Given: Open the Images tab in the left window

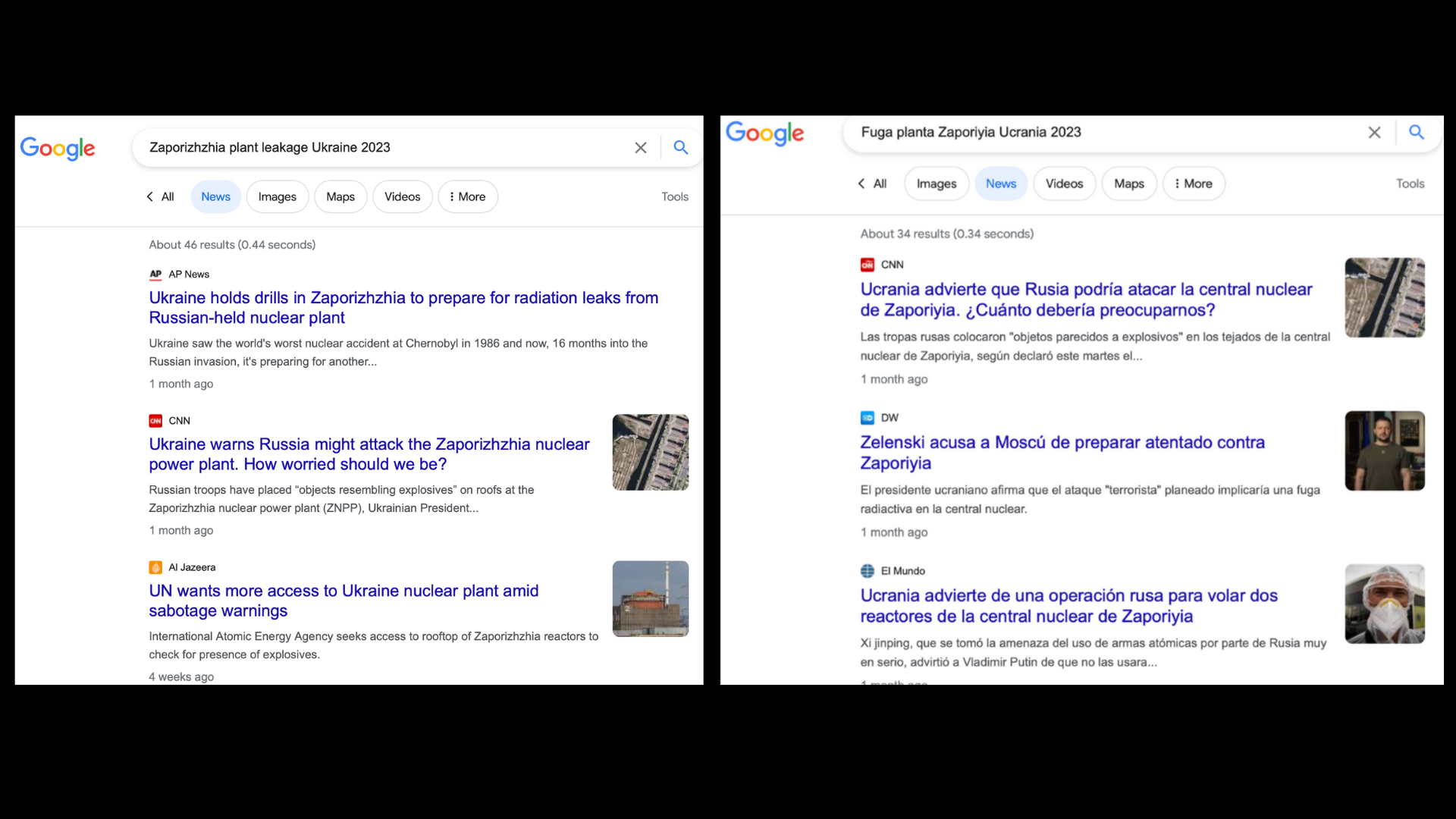Looking at the screenshot, I should 278,196.
